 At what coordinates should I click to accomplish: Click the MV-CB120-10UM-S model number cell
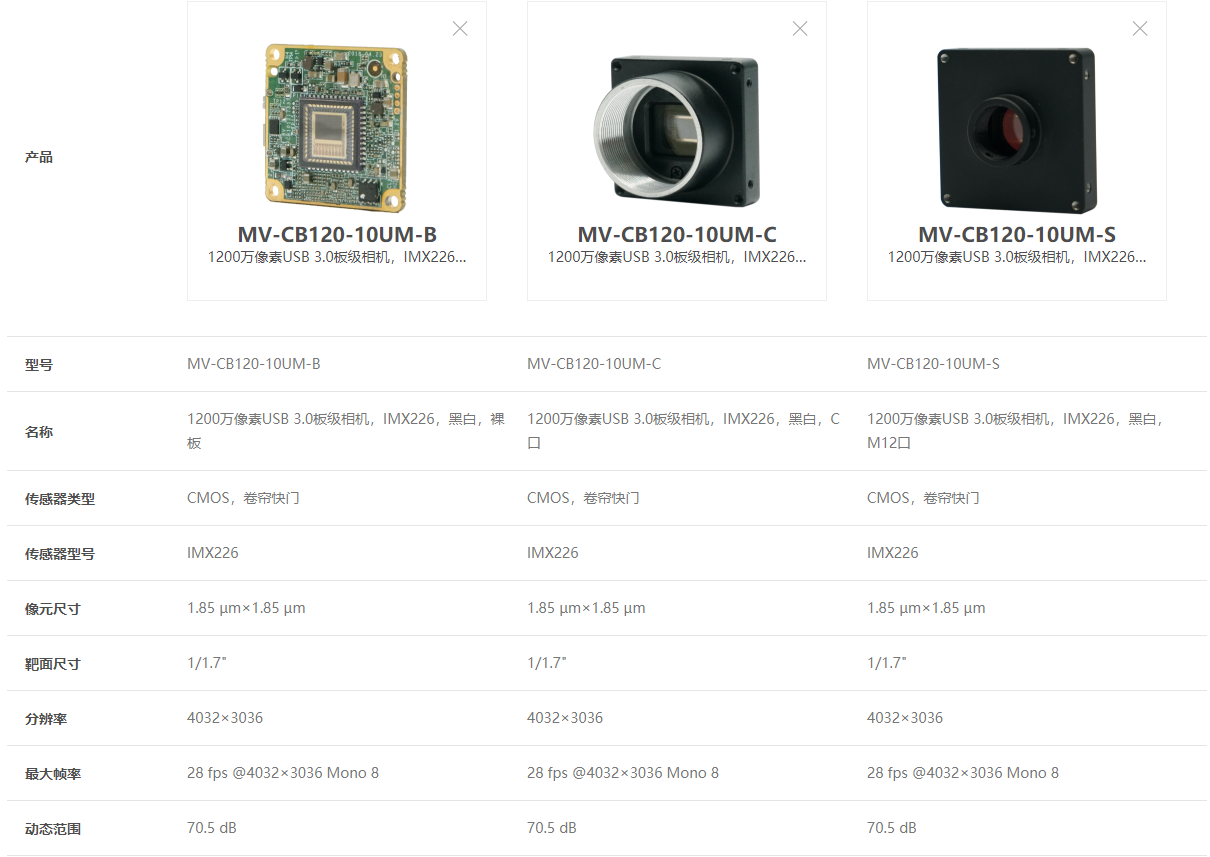click(933, 364)
